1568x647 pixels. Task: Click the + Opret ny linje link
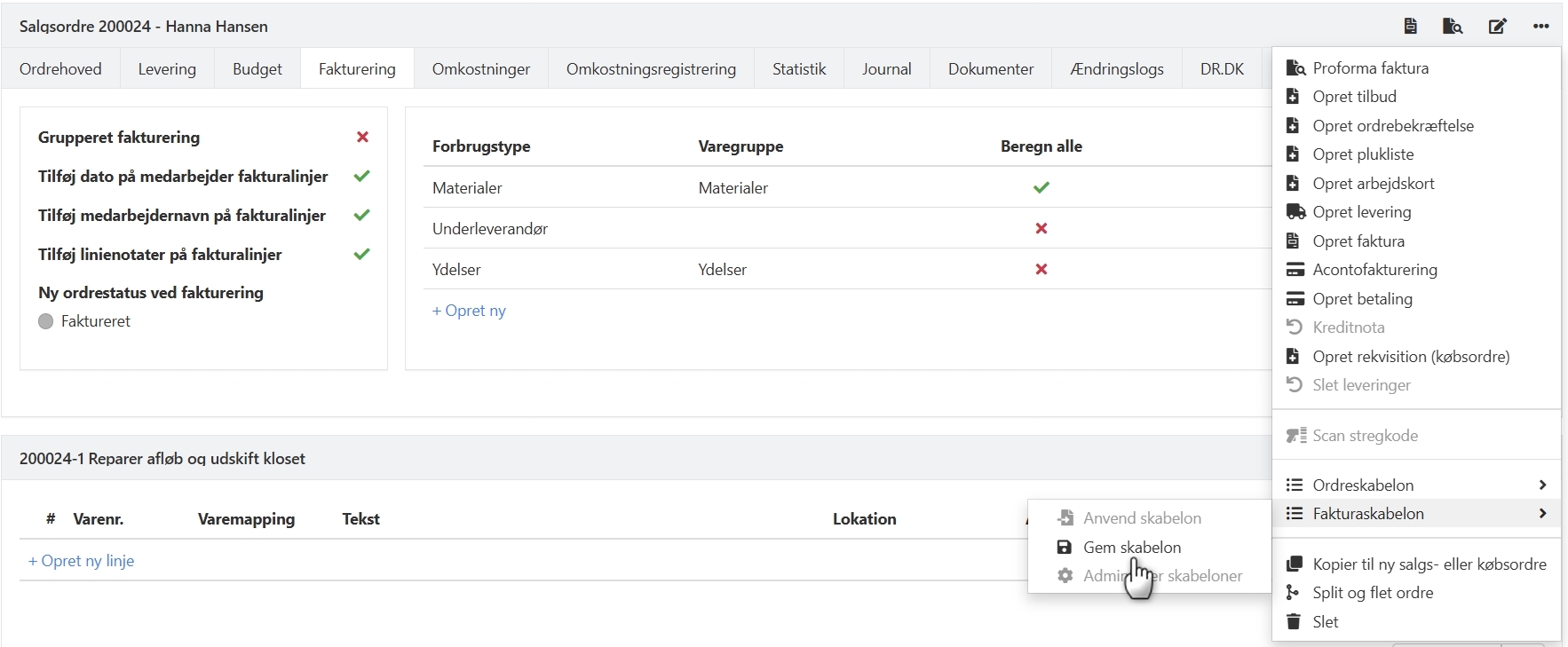click(82, 561)
